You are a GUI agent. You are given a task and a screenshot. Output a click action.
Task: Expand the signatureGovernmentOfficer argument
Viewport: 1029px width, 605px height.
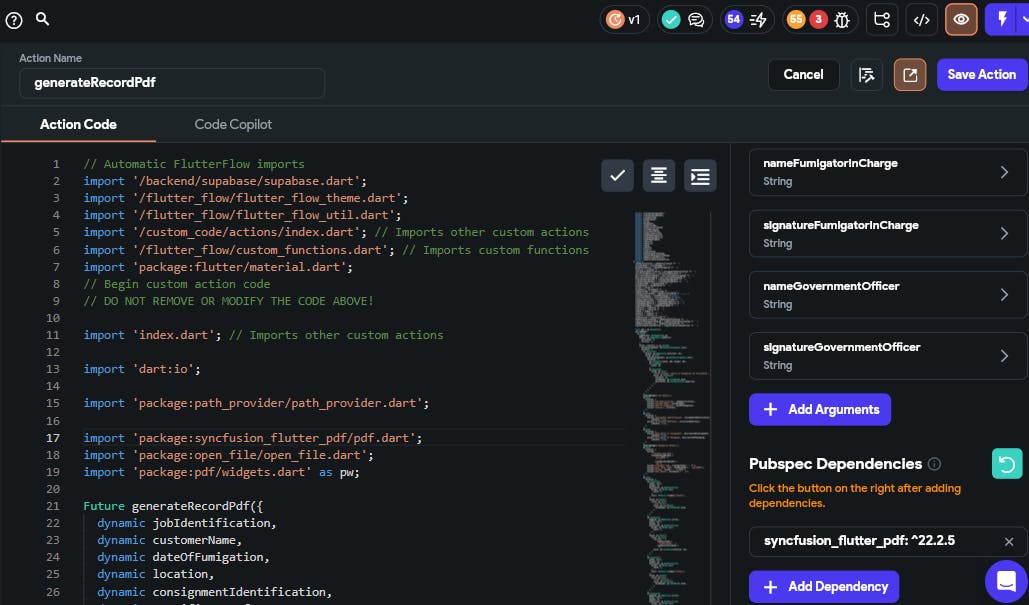(x=887, y=356)
